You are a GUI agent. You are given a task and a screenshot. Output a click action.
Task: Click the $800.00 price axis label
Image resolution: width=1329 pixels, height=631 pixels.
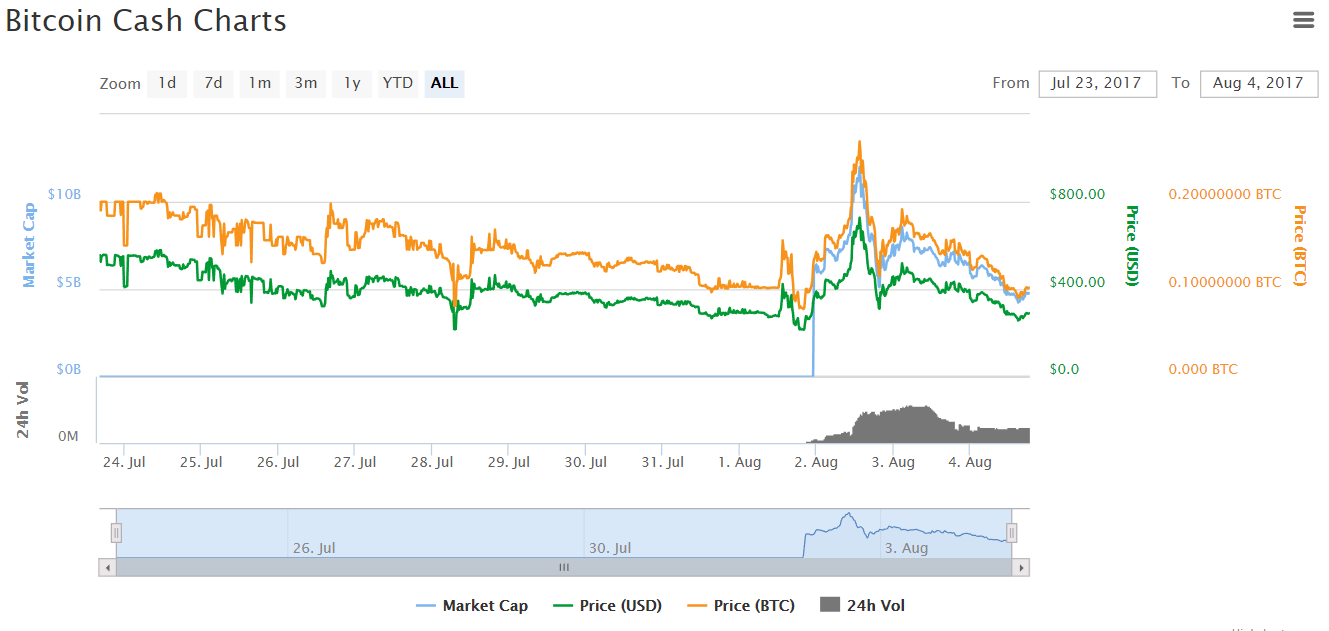tap(1077, 194)
